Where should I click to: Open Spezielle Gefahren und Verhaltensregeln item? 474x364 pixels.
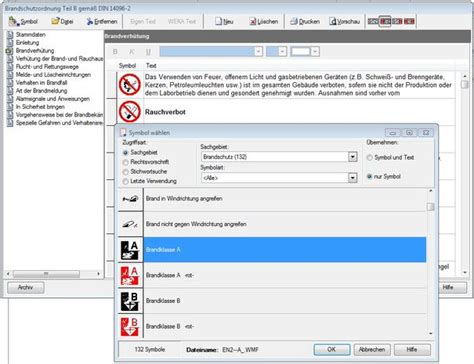click(59, 123)
